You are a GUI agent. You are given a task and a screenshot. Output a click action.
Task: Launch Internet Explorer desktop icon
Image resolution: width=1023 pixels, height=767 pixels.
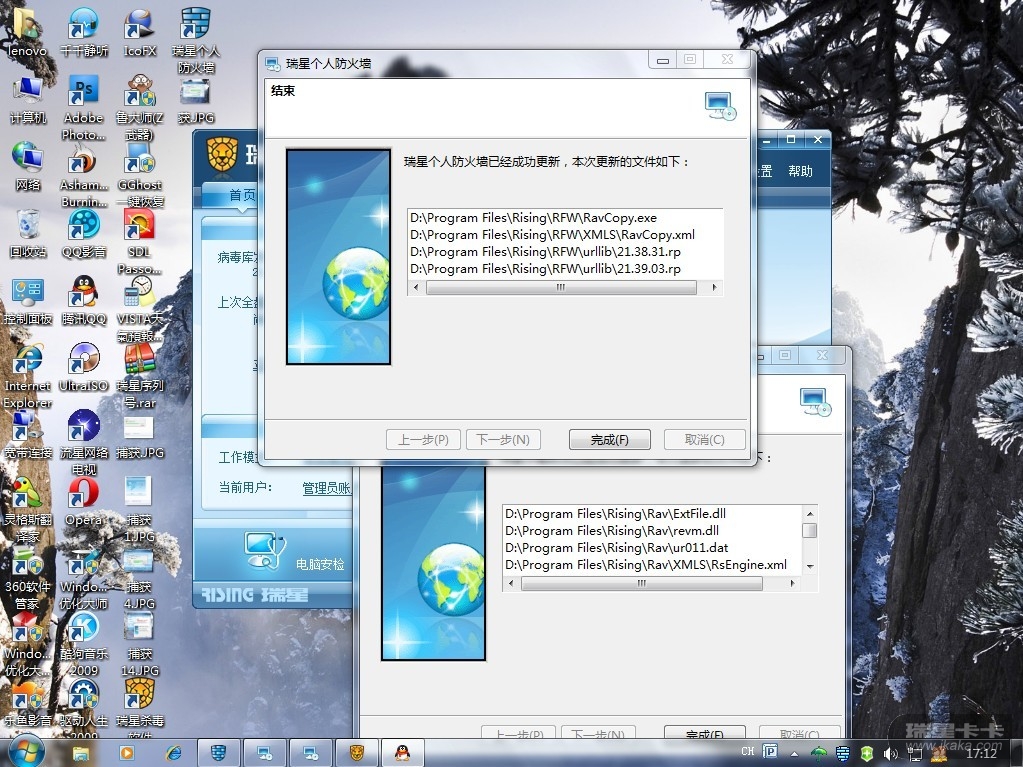coord(27,376)
